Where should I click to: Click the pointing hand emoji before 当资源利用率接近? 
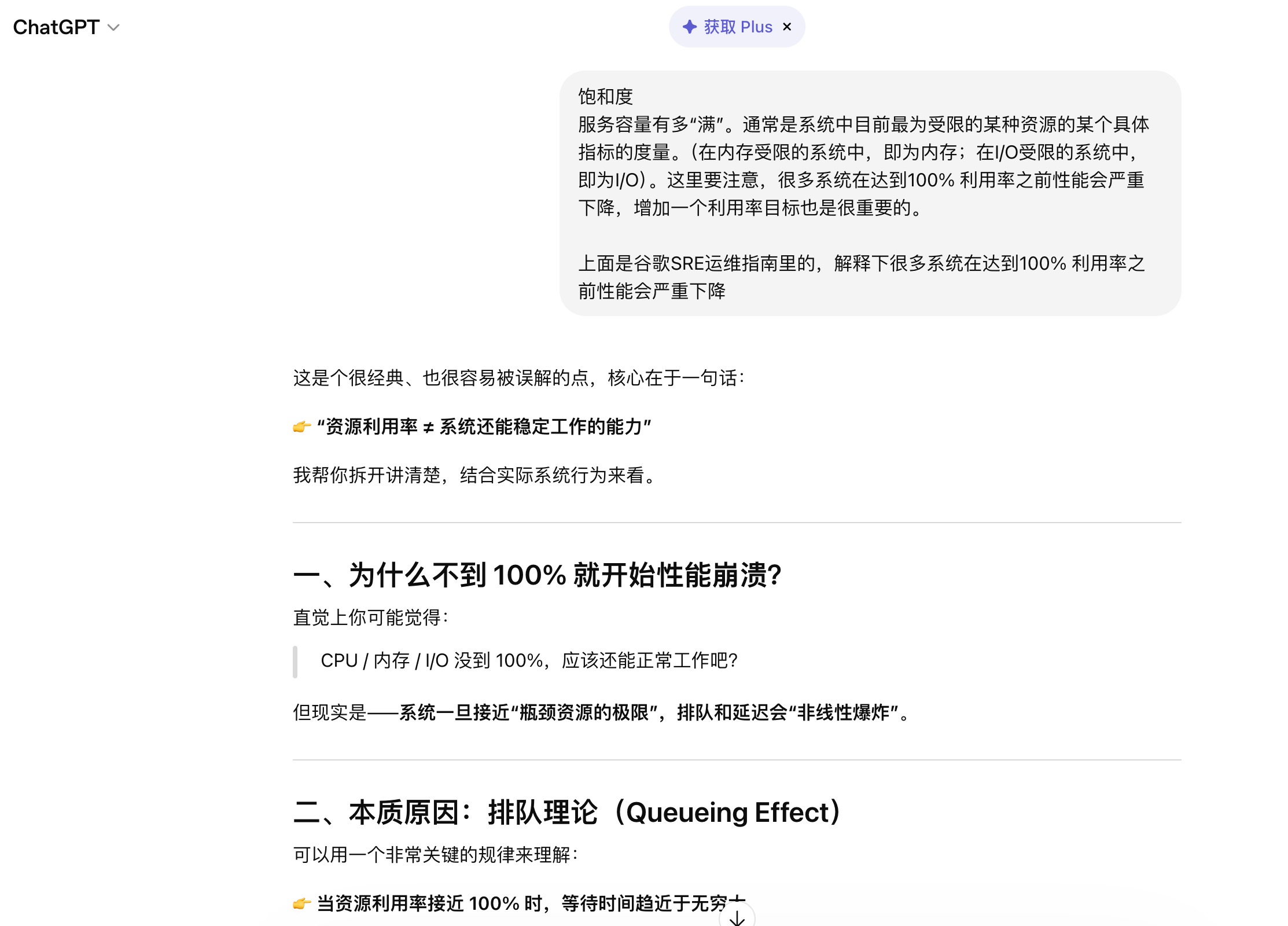pos(301,903)
